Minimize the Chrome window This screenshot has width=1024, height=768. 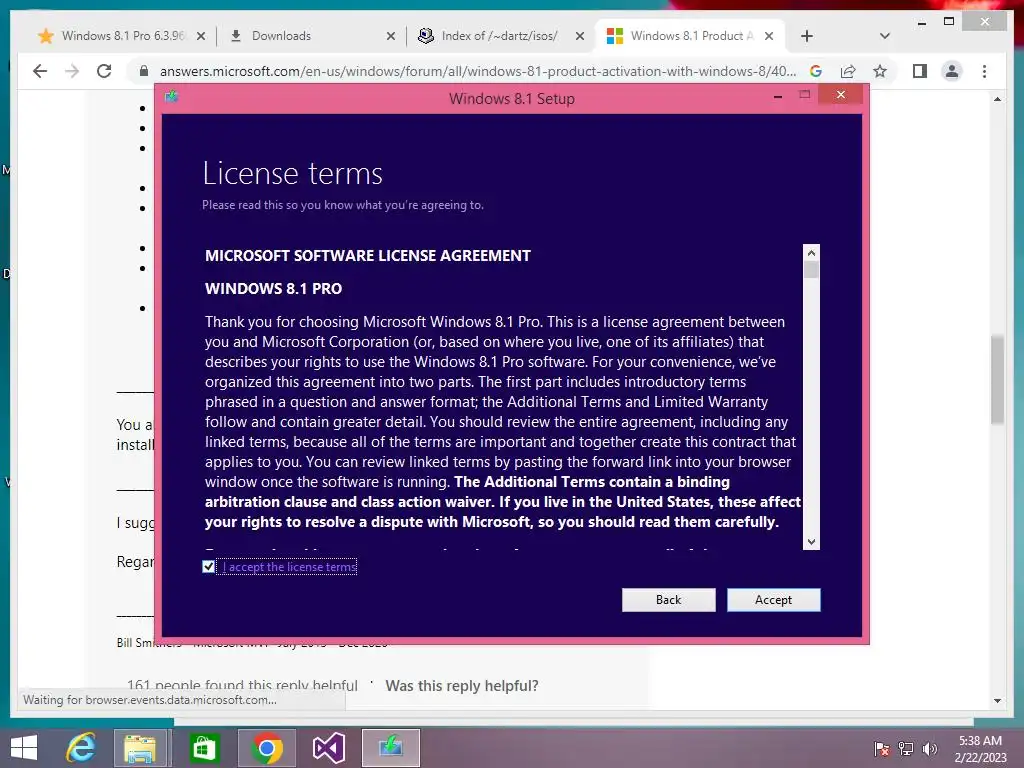tap(921, 22)
